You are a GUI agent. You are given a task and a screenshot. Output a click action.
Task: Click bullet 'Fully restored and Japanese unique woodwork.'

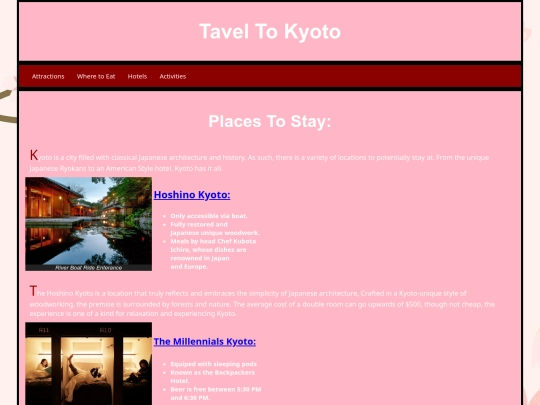pos(215,228)
